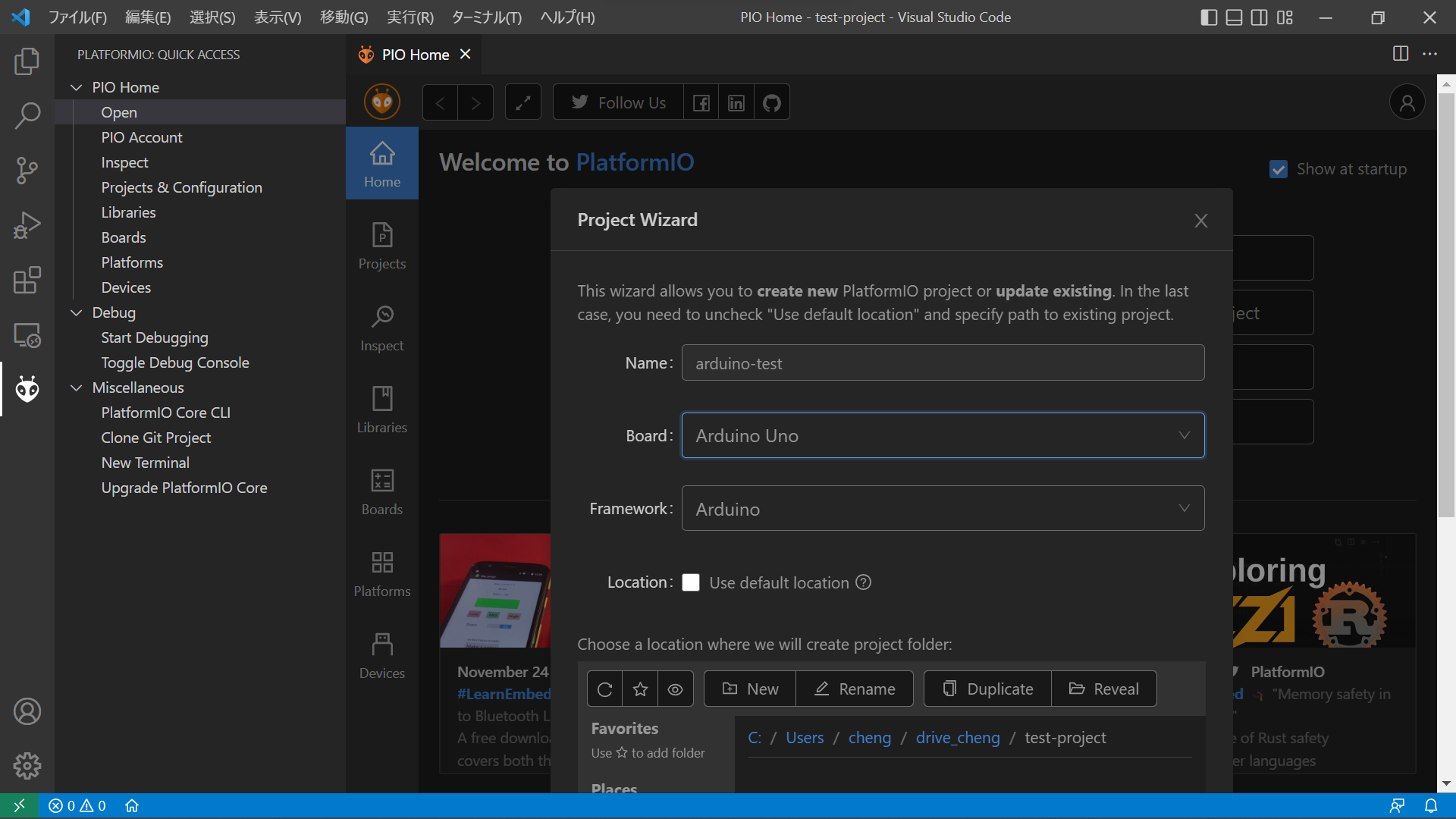
Task: Add folder to favorites with star icon
Action: click(x=640, y=689)
